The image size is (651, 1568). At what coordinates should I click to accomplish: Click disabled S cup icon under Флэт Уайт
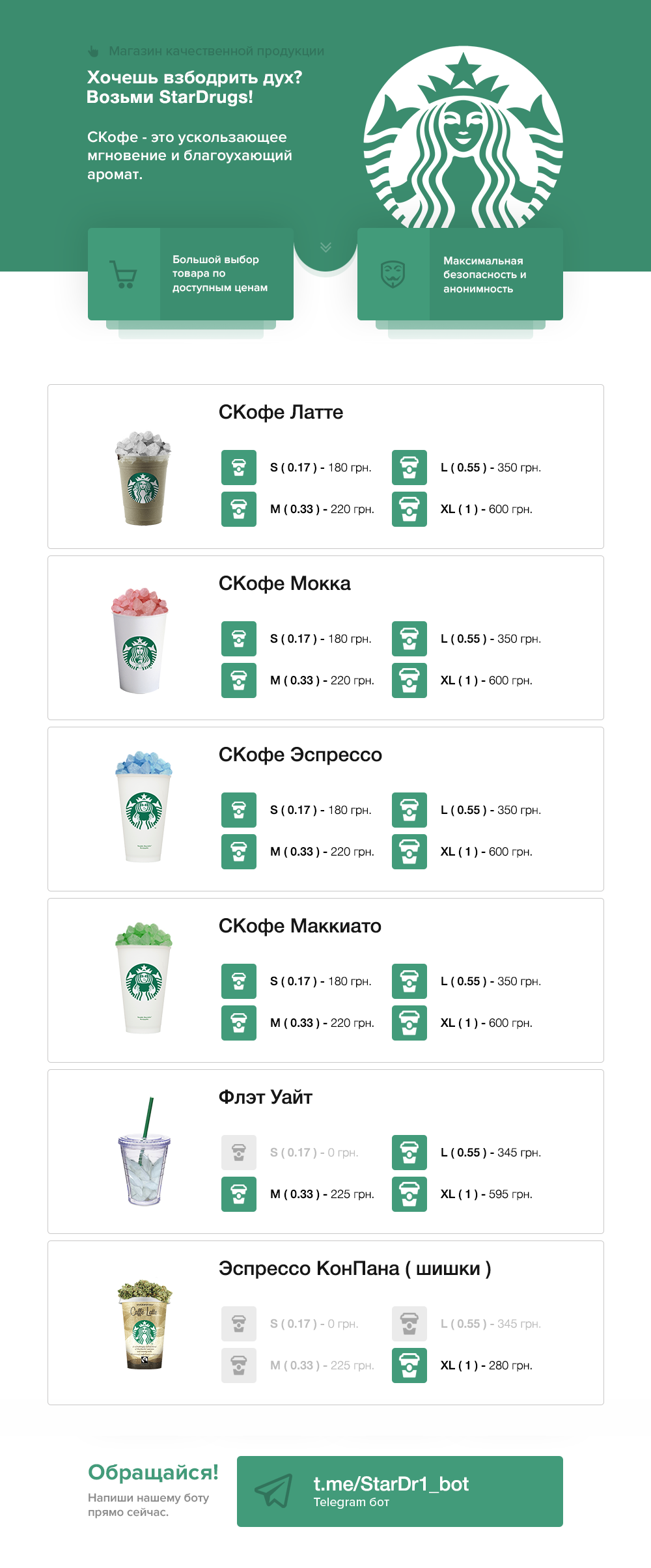[239, 1153]
